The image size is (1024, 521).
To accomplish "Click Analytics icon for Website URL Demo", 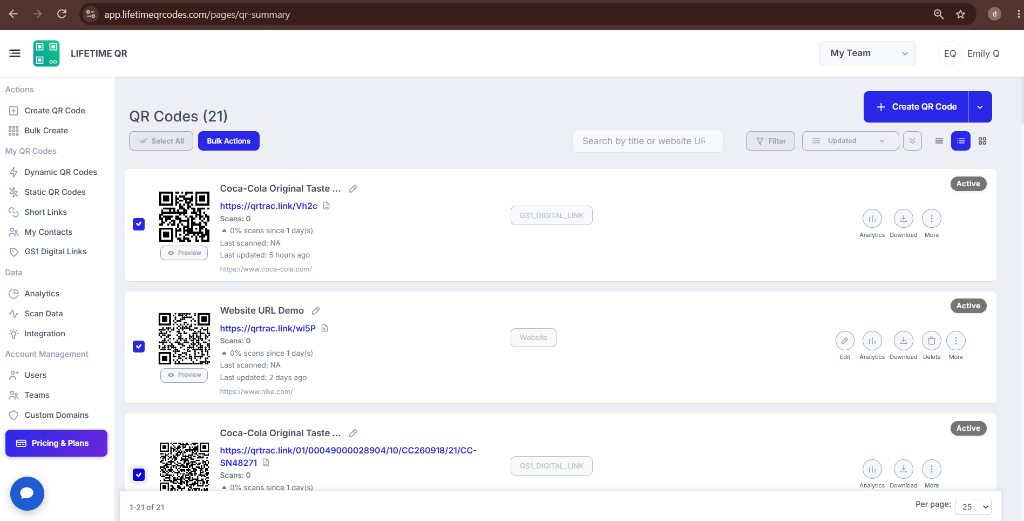I will point(872,340).
